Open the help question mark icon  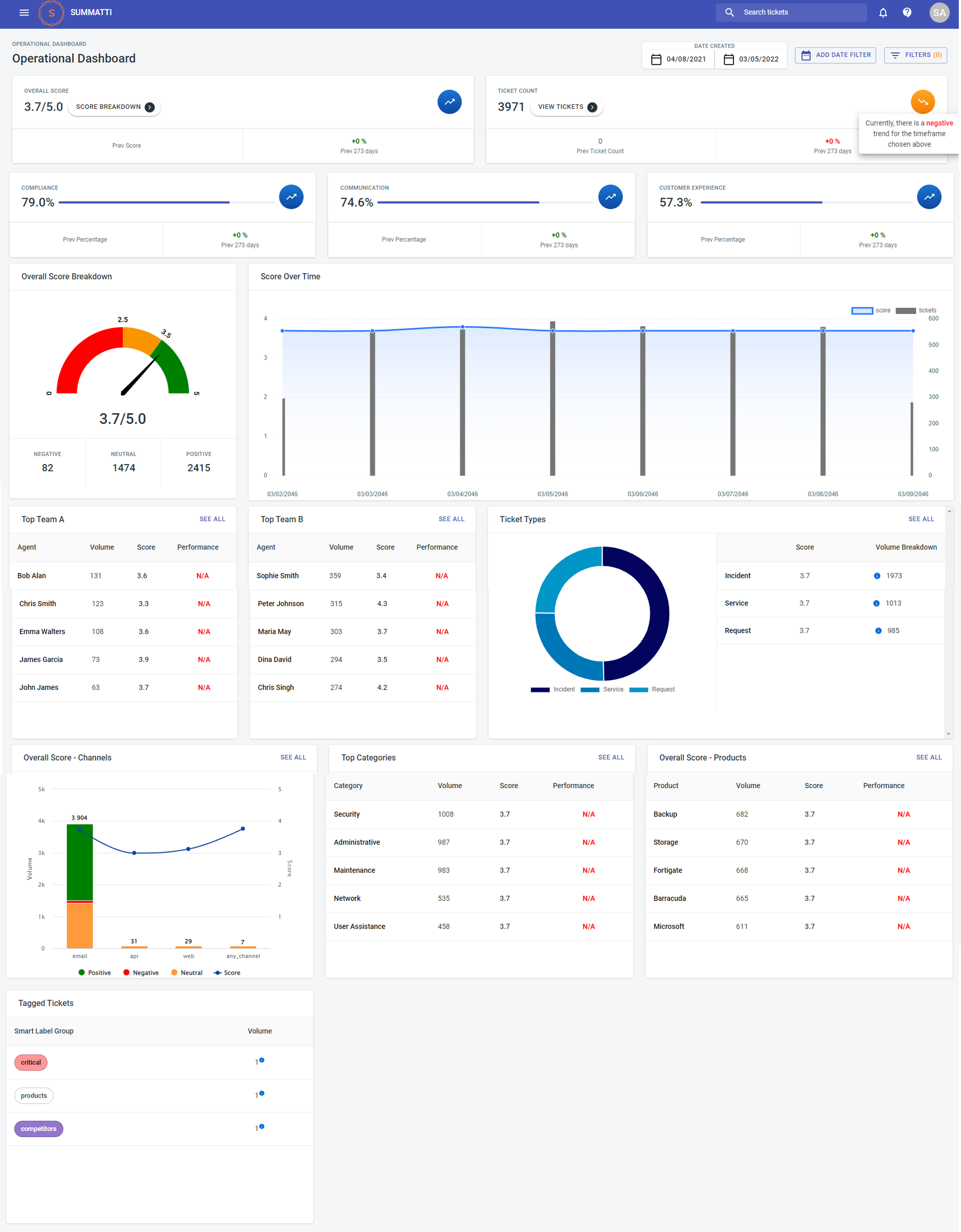[907, 12]
